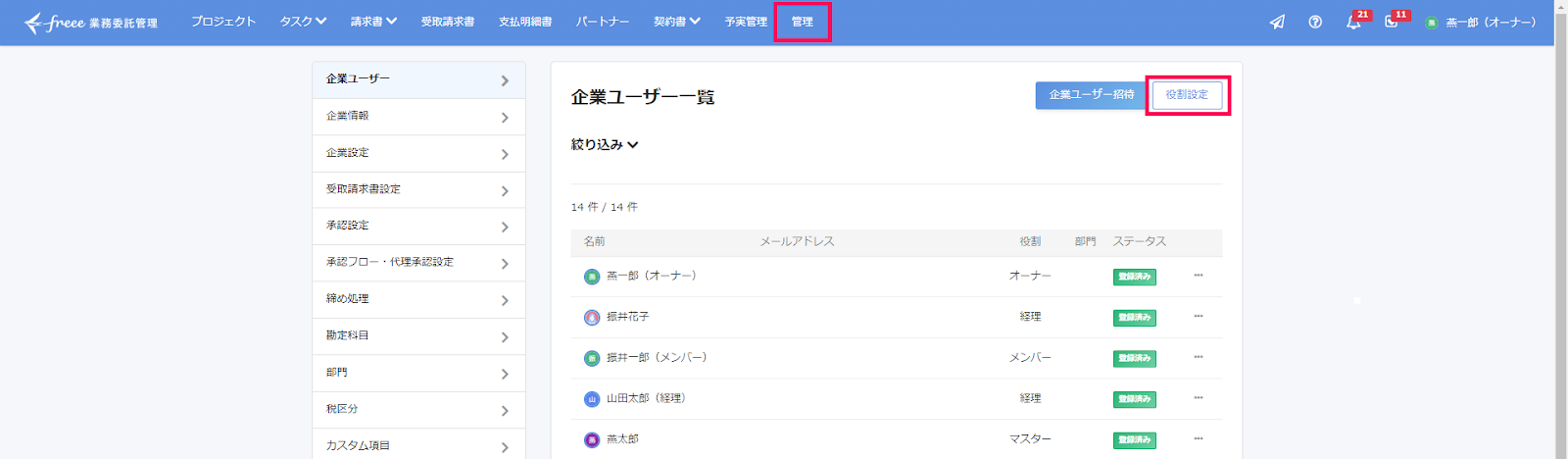Screen dimensions: 1568x459
Task: Go to the 管理 menu
Action: click(803, 22)
